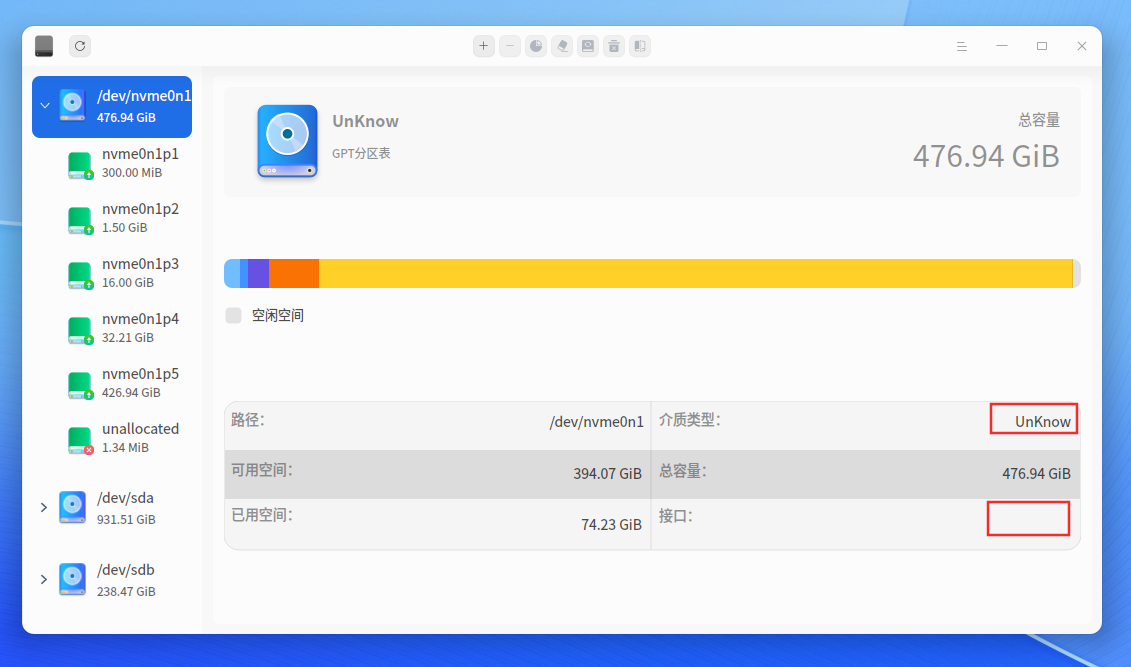Select the unallocated 1.34 MiB entry

coord(112,438)
